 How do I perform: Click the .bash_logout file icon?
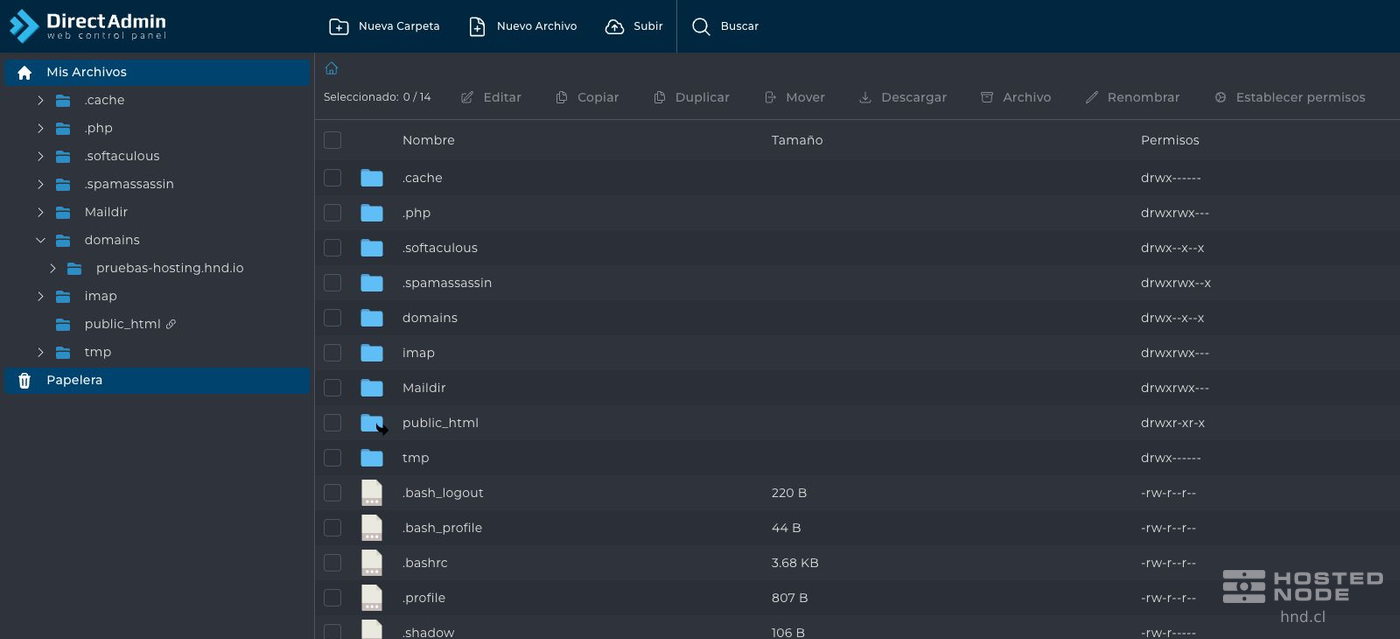point(372,493)
